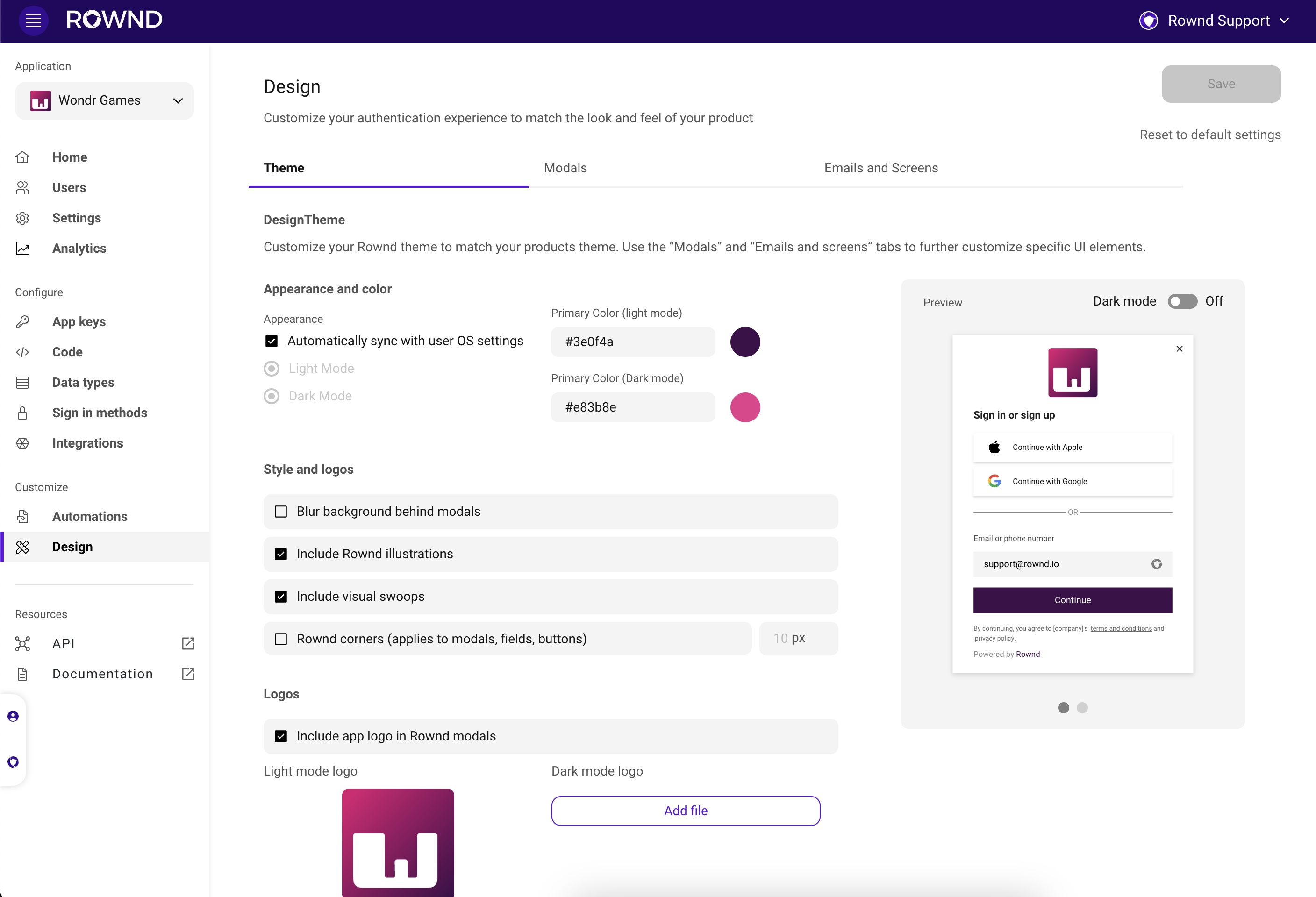Open the hamburger navigation menu
1316x897 pixels.
click(33, 21)
